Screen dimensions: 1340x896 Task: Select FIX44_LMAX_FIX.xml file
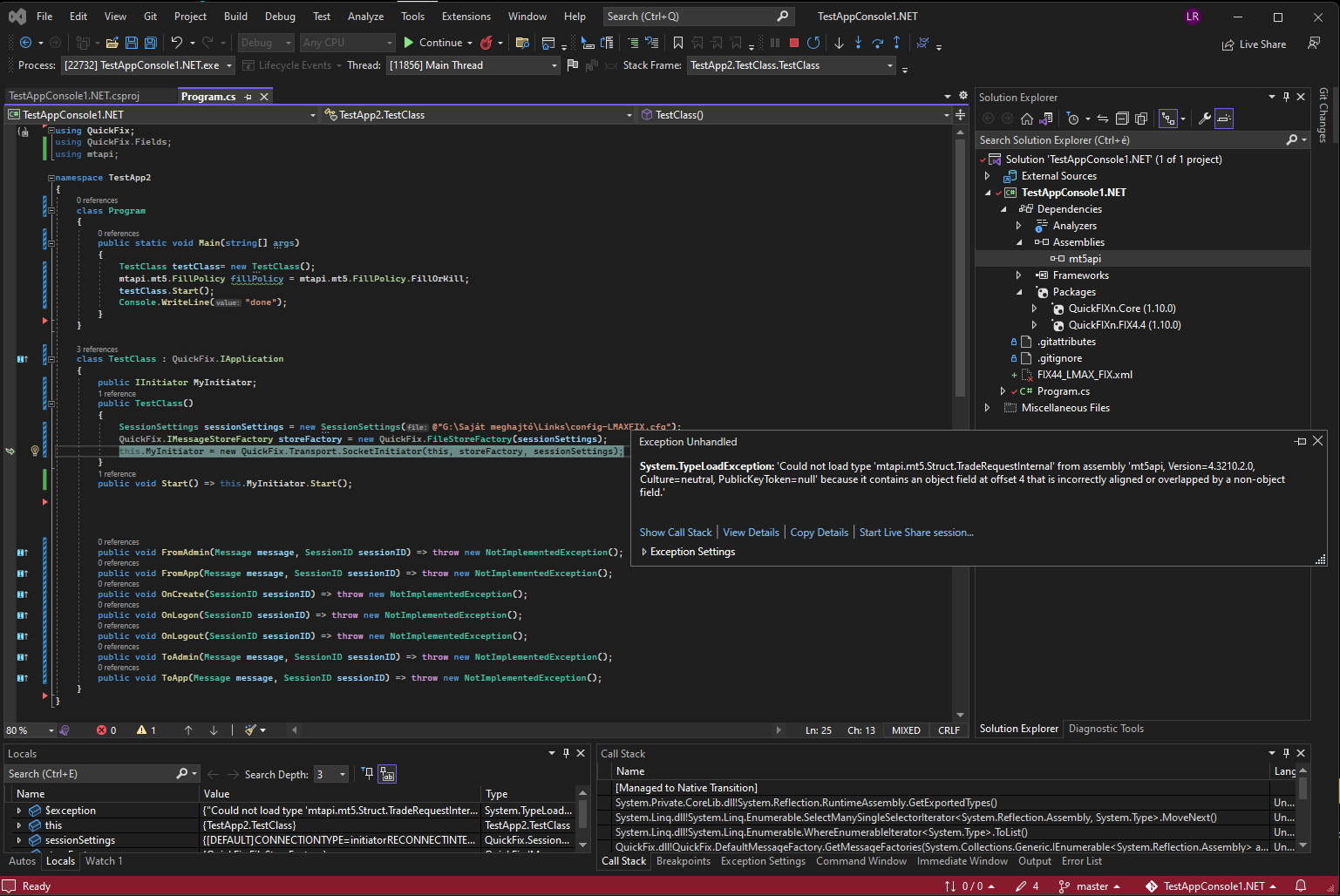[1085, 375]
